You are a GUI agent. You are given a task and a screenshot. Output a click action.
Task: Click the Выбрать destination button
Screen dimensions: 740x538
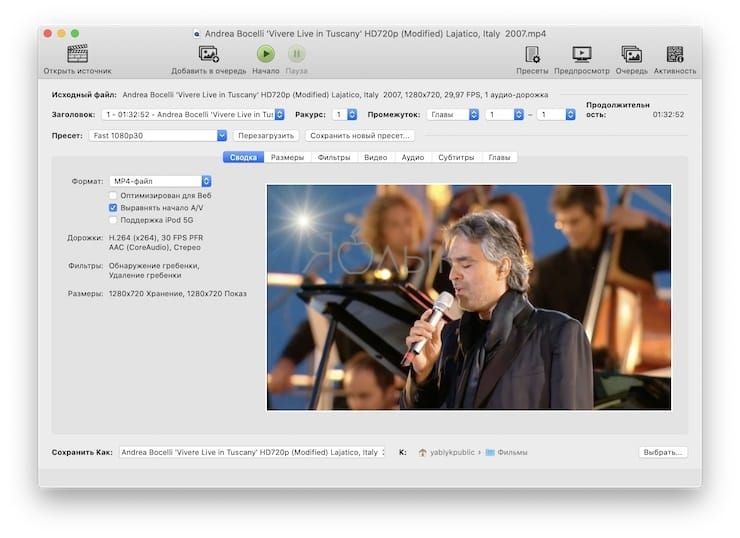(x=663, y=452)
